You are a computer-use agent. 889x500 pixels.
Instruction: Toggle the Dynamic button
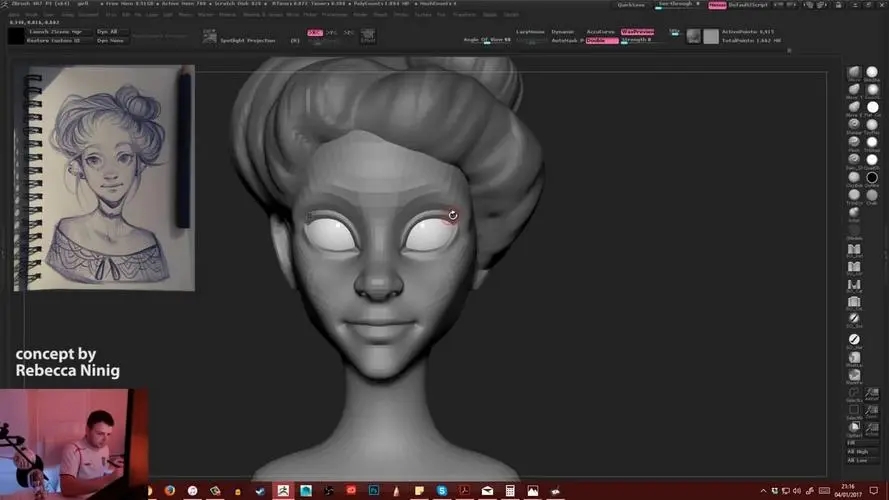point(562,32)
